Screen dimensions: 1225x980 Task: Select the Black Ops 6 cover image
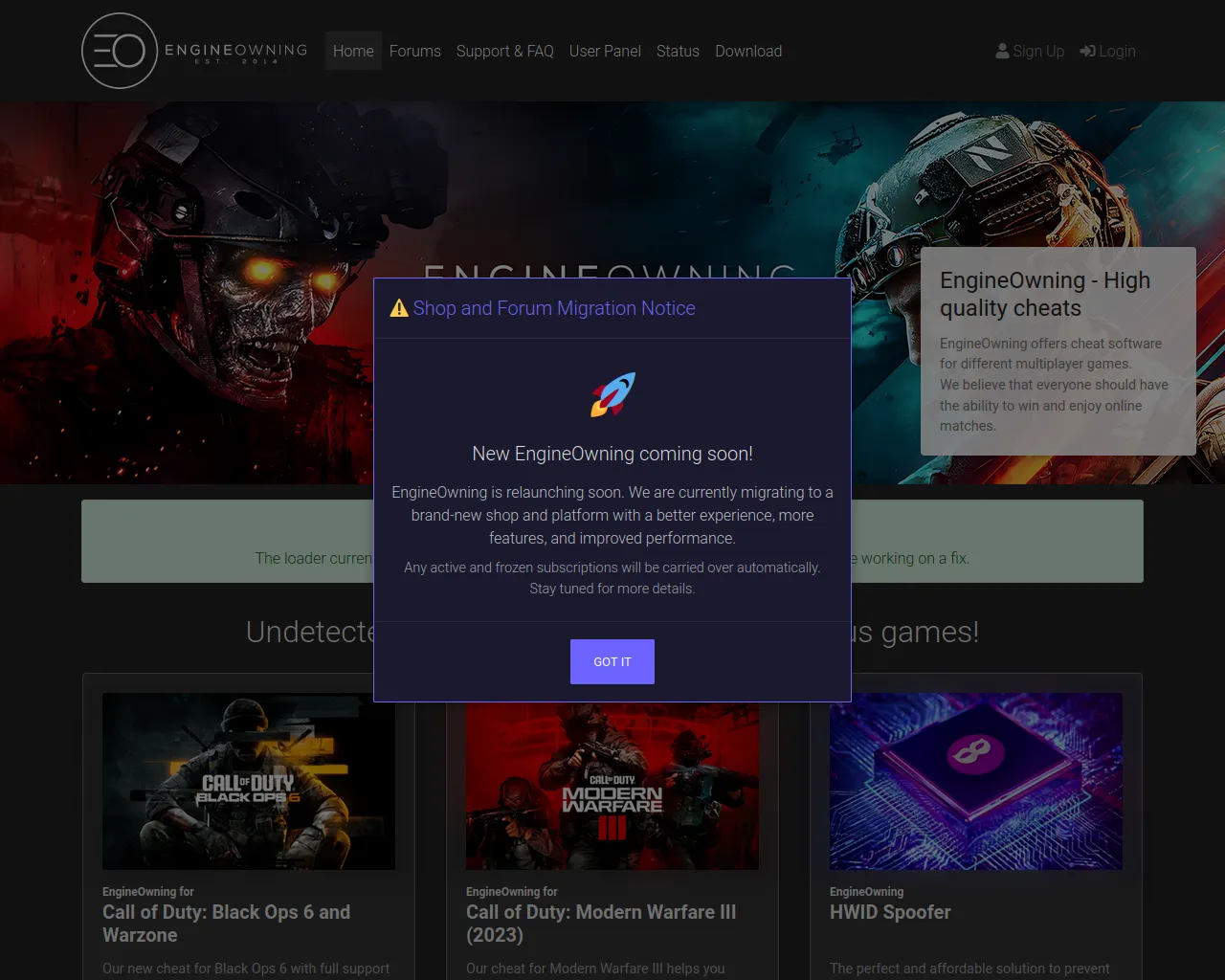click(249, 781)
